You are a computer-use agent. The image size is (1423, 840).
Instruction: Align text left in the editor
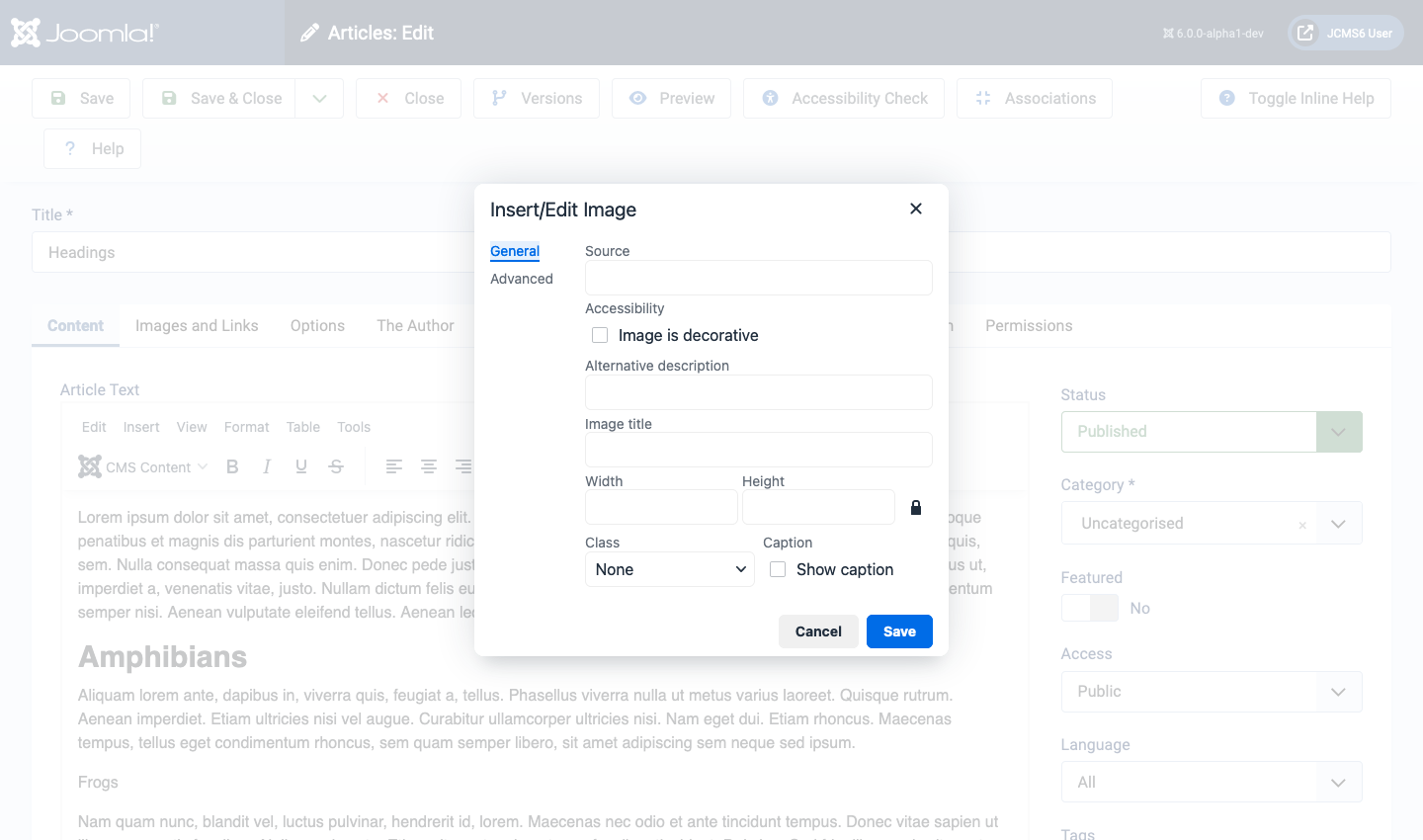pos(394,466)
